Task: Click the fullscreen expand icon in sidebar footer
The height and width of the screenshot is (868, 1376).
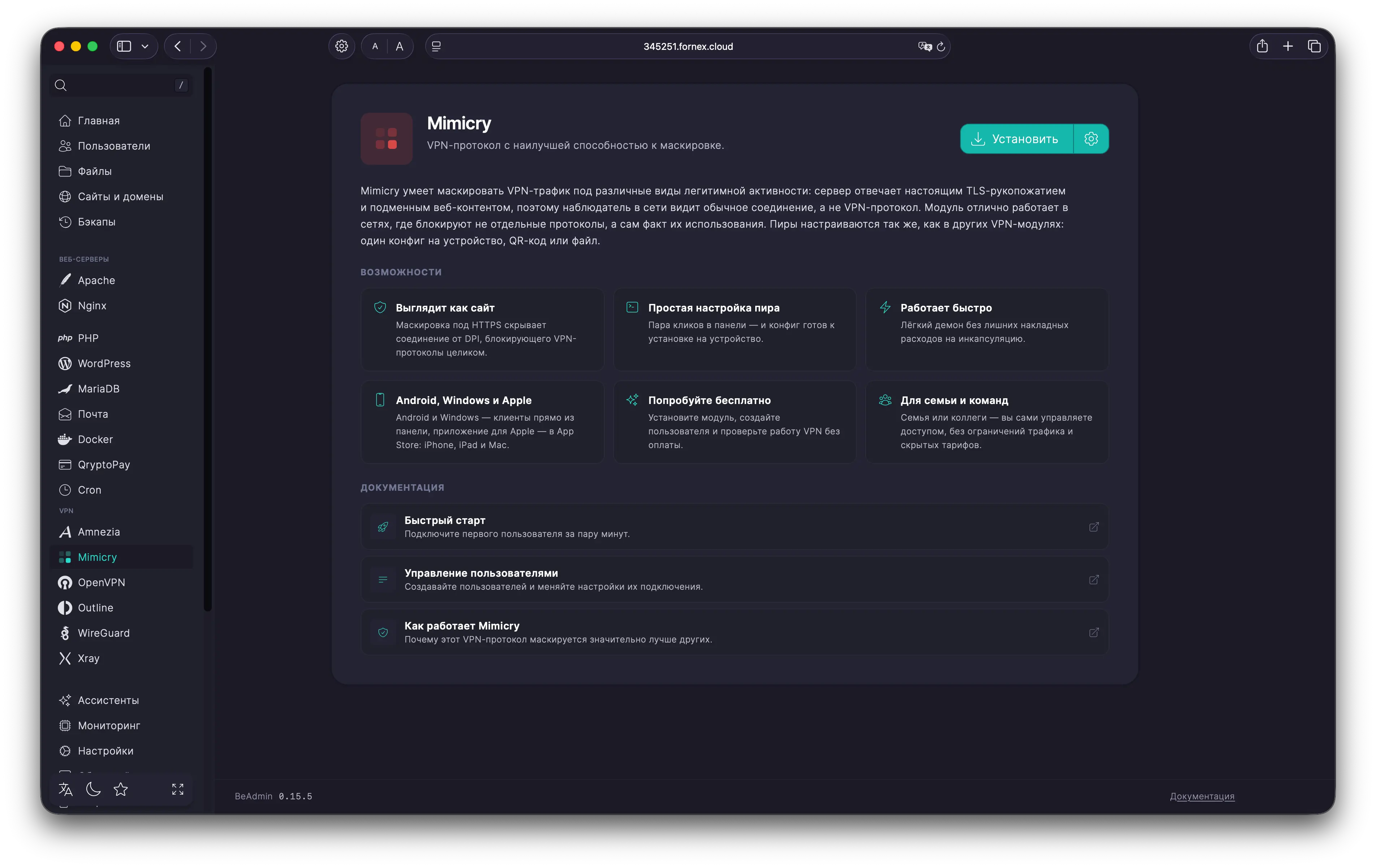Action: [x=178, y=789]
